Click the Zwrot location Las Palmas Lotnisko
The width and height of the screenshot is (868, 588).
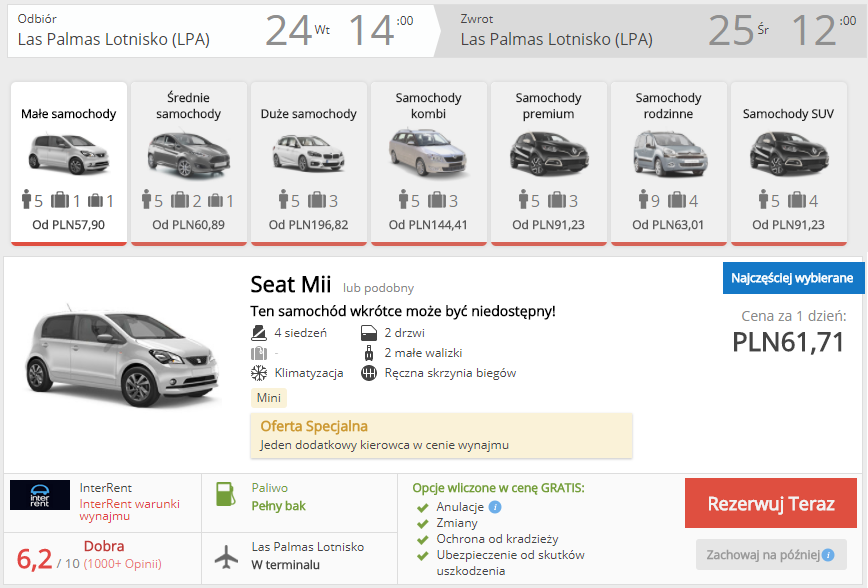coord(556,39)
